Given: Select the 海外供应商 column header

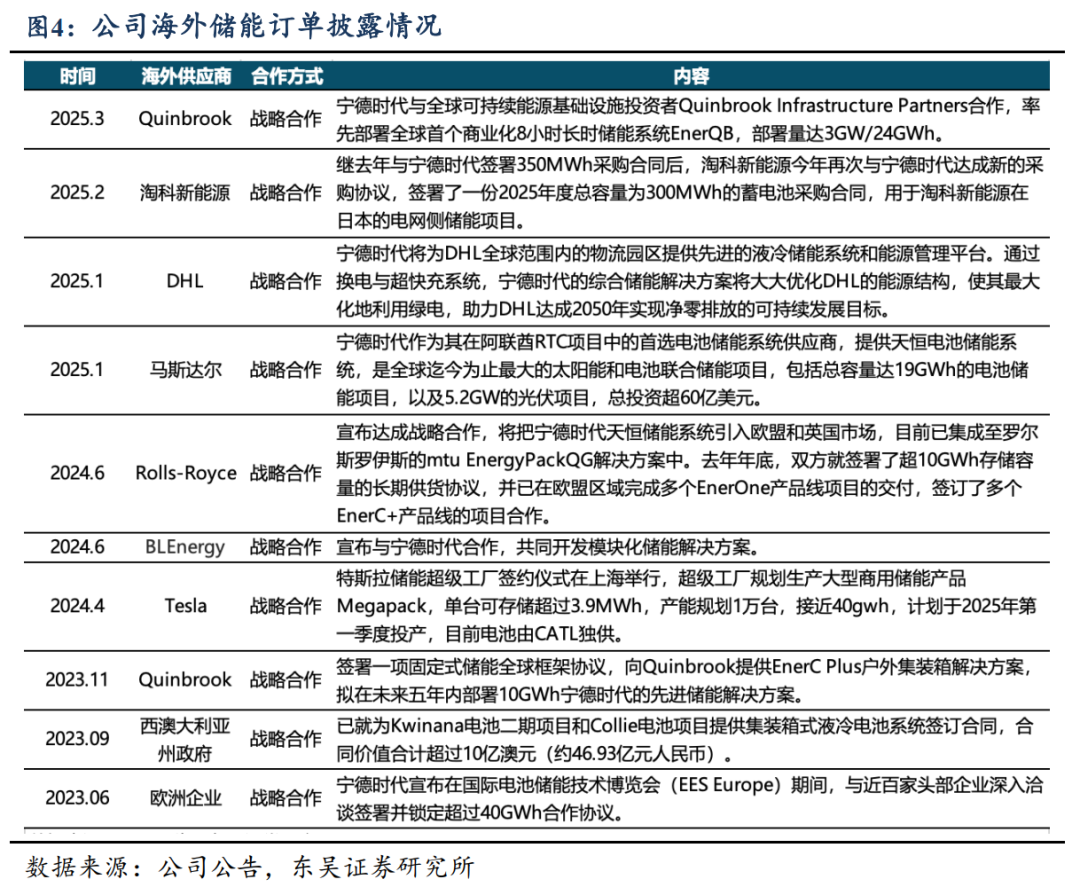Looking at the screenshot, I should [x=186, y=76].
